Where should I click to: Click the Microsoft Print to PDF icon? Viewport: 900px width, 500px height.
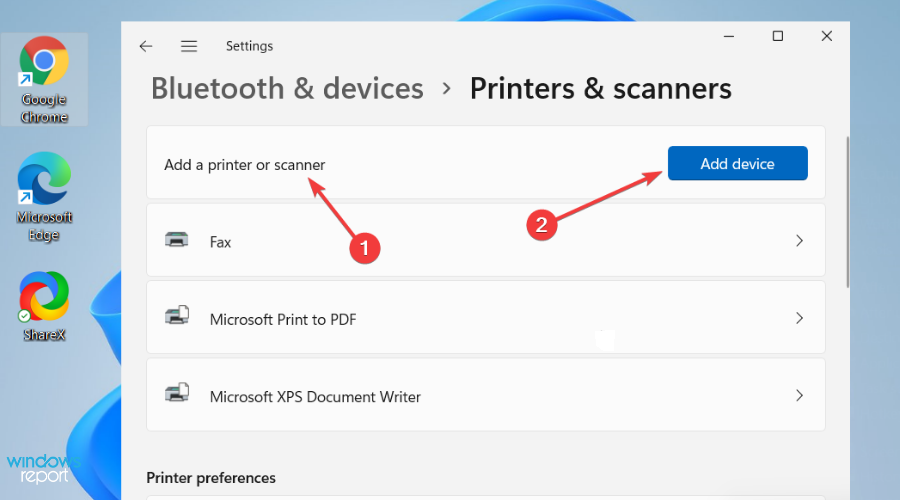(177, 315)
